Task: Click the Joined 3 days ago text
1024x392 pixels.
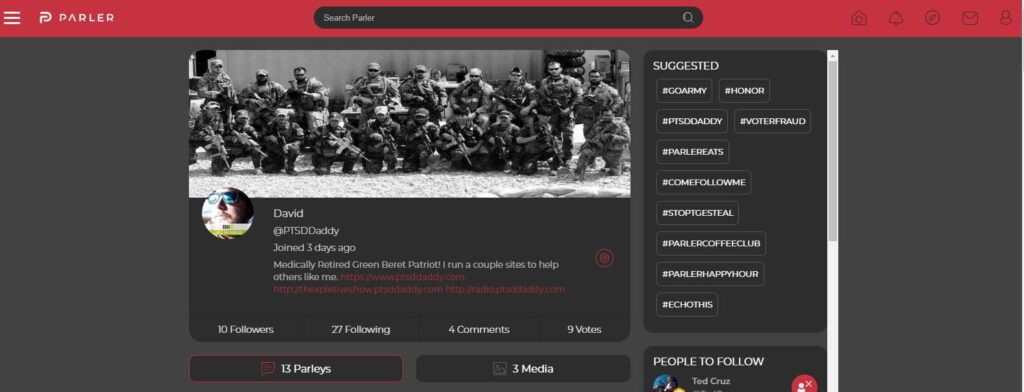Action: [x=314, y=248]
